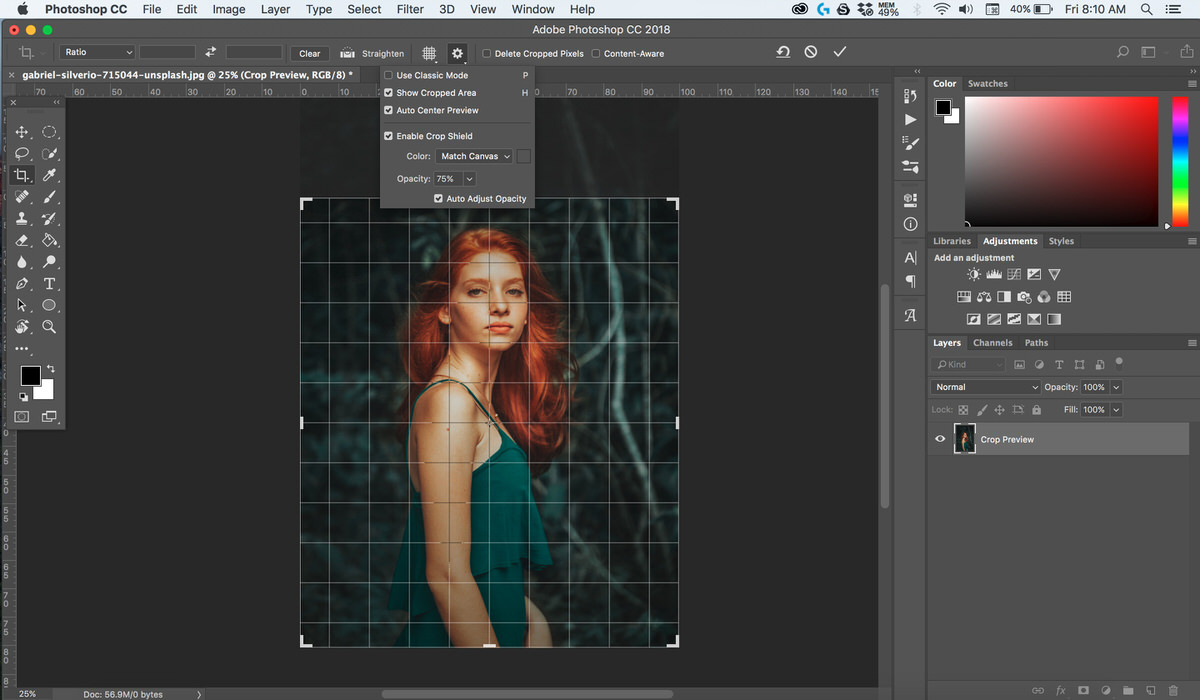The image size is (1200, 700).
Task: Add a Brightness/Contrast adjustment
Action: click(974, 274)
